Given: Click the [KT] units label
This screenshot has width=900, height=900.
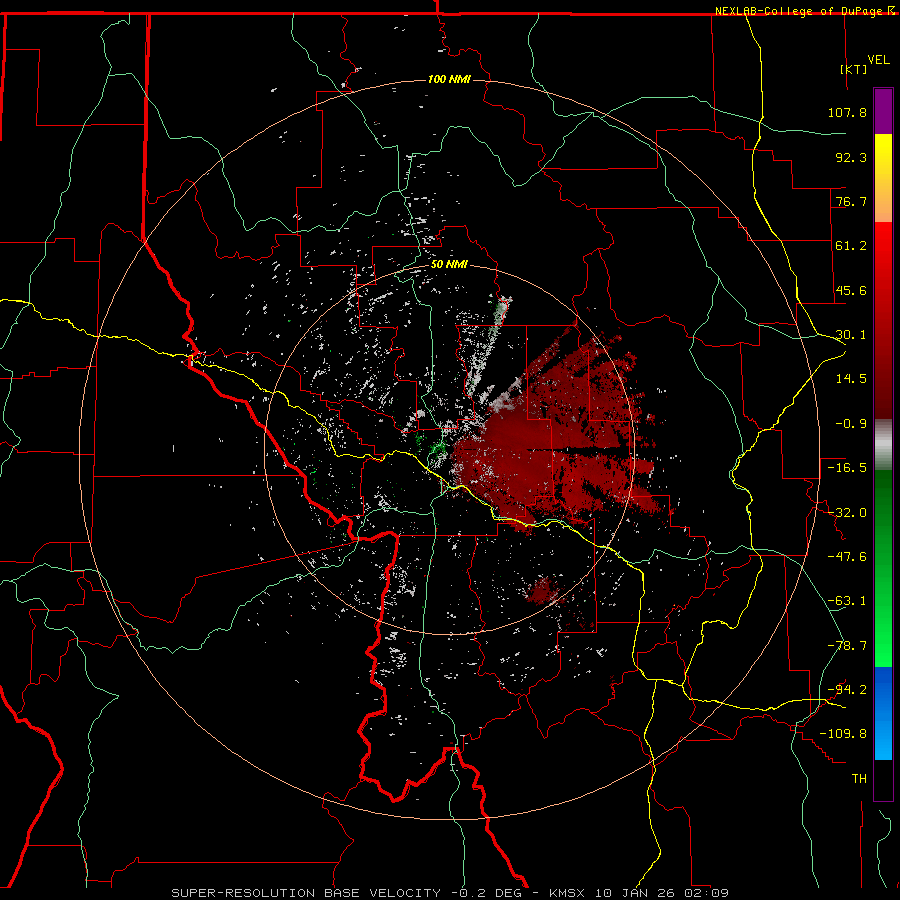Looking at the screenshot, I should (854, 69).
